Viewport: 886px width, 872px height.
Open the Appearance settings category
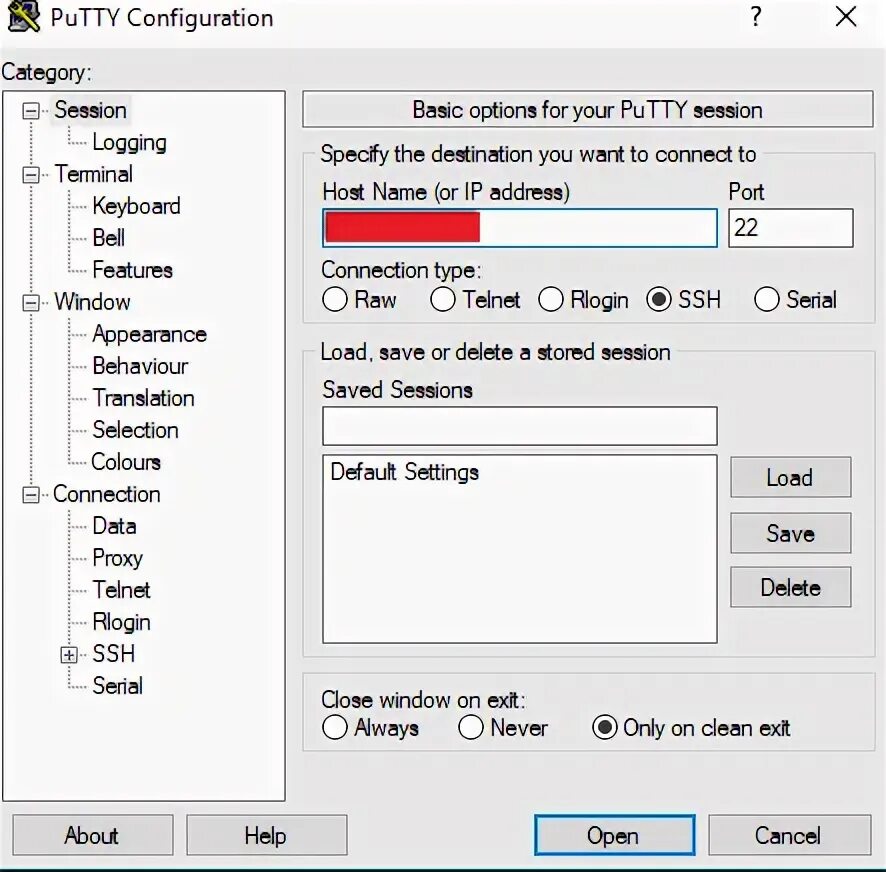[149, 335]
